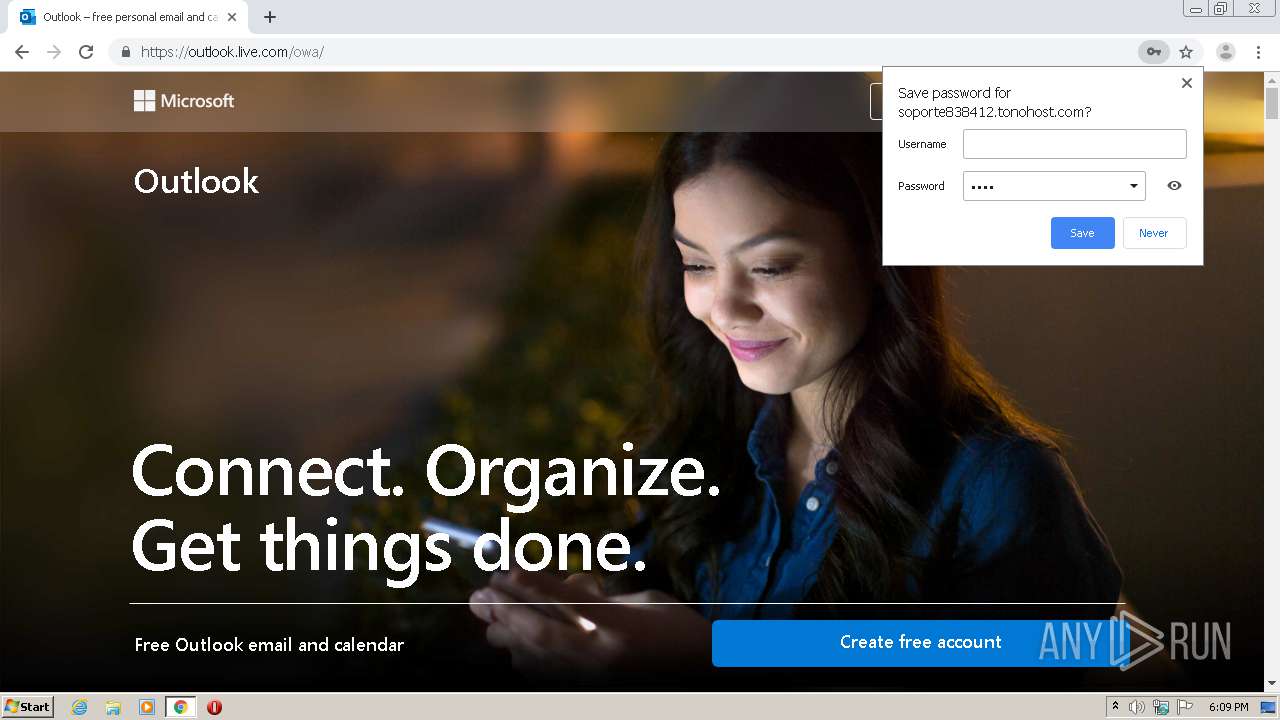Dismiss the save password popup
The height and width of the screenshot is (720, 1280).
pyautogui.click(x=1187, y=83)
